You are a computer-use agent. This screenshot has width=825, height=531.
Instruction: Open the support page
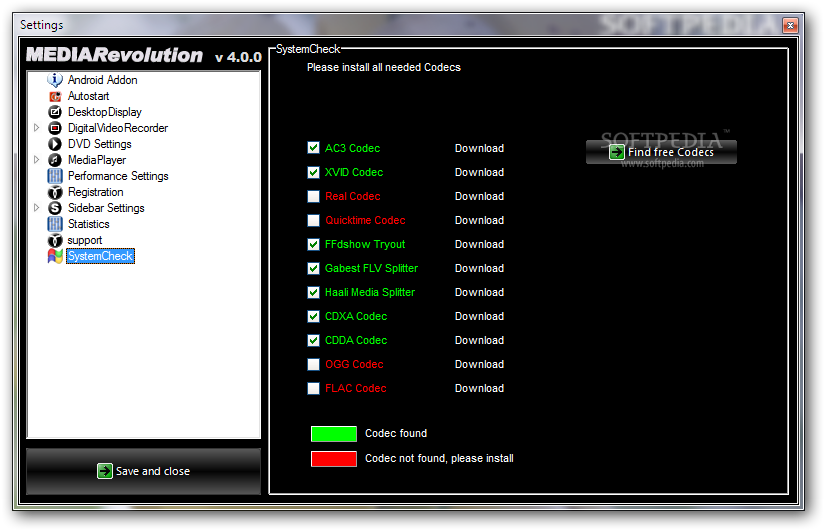pos(85,241)
